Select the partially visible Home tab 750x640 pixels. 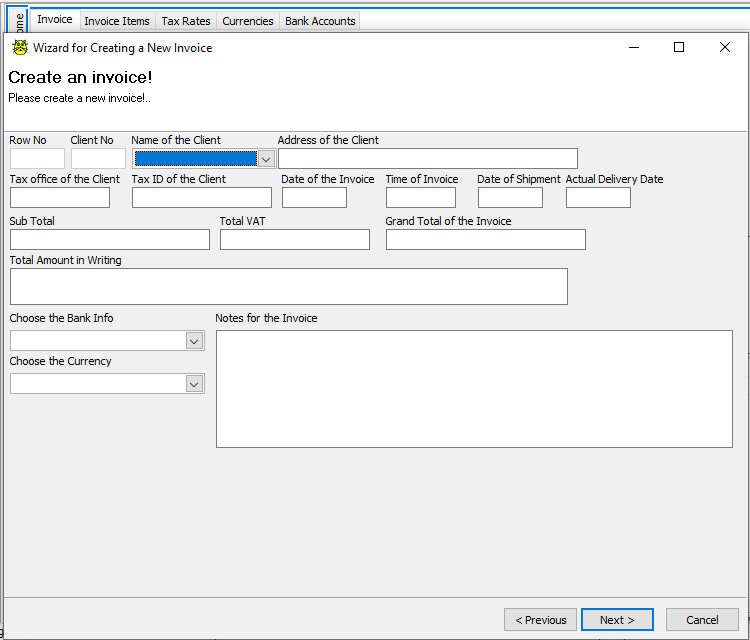tap(19, 22)
